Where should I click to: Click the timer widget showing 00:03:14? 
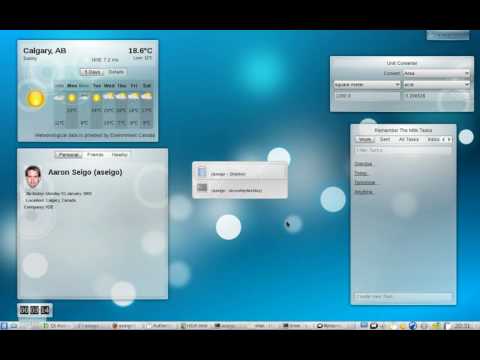click(35, 310)
